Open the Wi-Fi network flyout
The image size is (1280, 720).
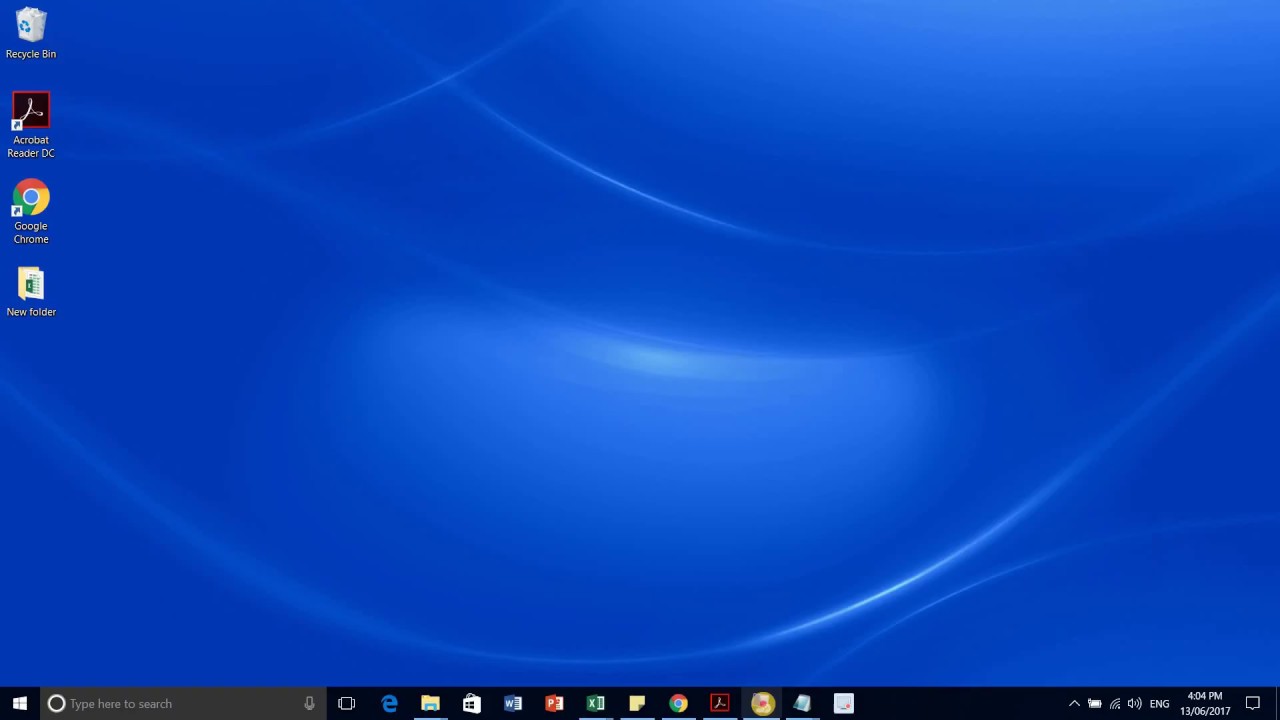coord(1115,703)
